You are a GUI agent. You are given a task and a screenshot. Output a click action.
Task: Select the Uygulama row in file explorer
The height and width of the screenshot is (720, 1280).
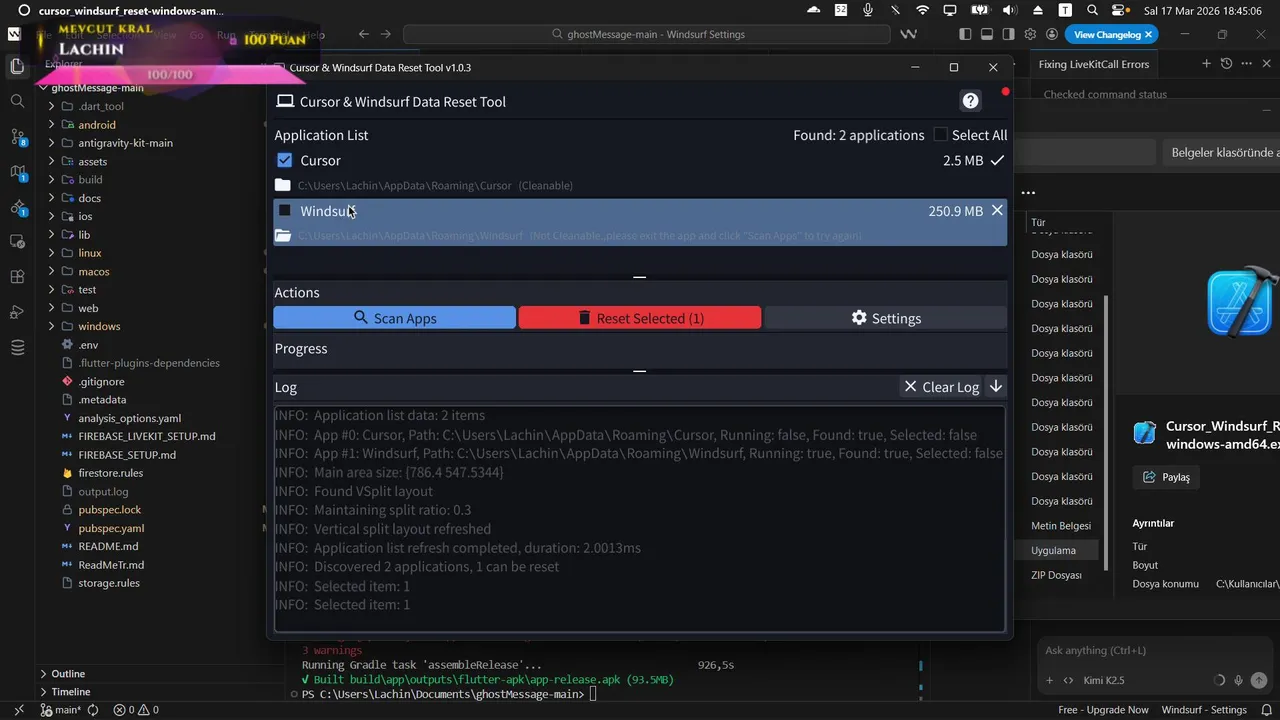click(1060, 550)
